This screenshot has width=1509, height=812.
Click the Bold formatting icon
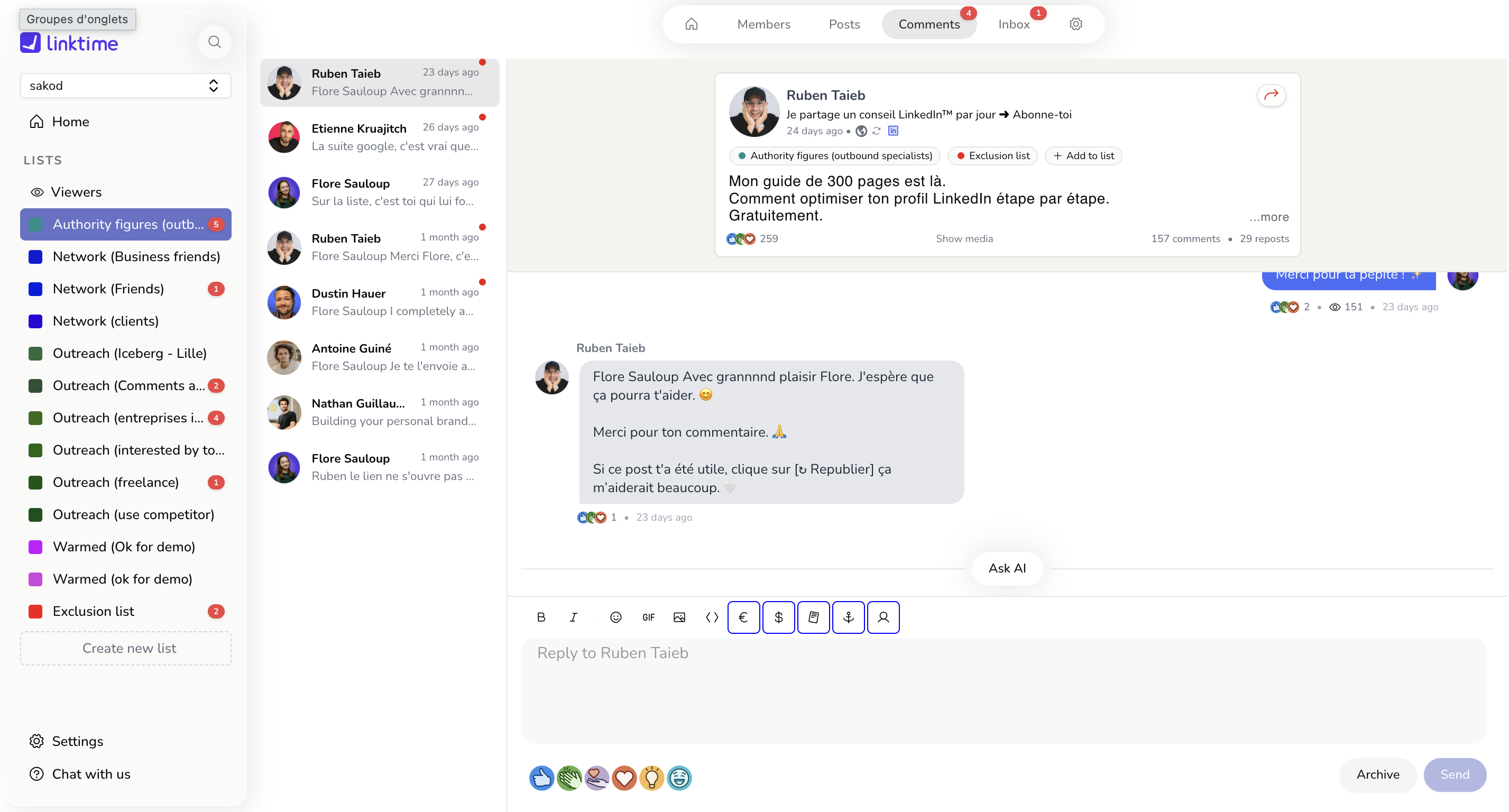541,617
